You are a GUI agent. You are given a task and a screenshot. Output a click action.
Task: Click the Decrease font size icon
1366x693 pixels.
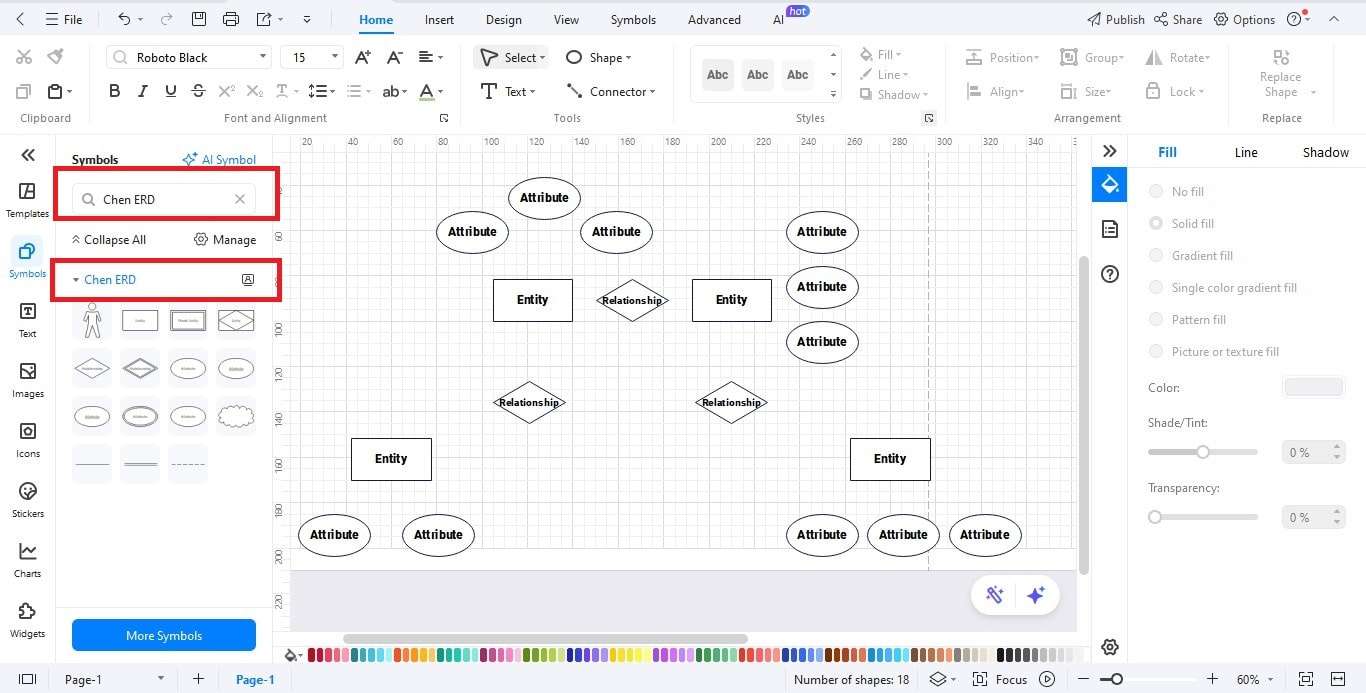click(395, 57)
